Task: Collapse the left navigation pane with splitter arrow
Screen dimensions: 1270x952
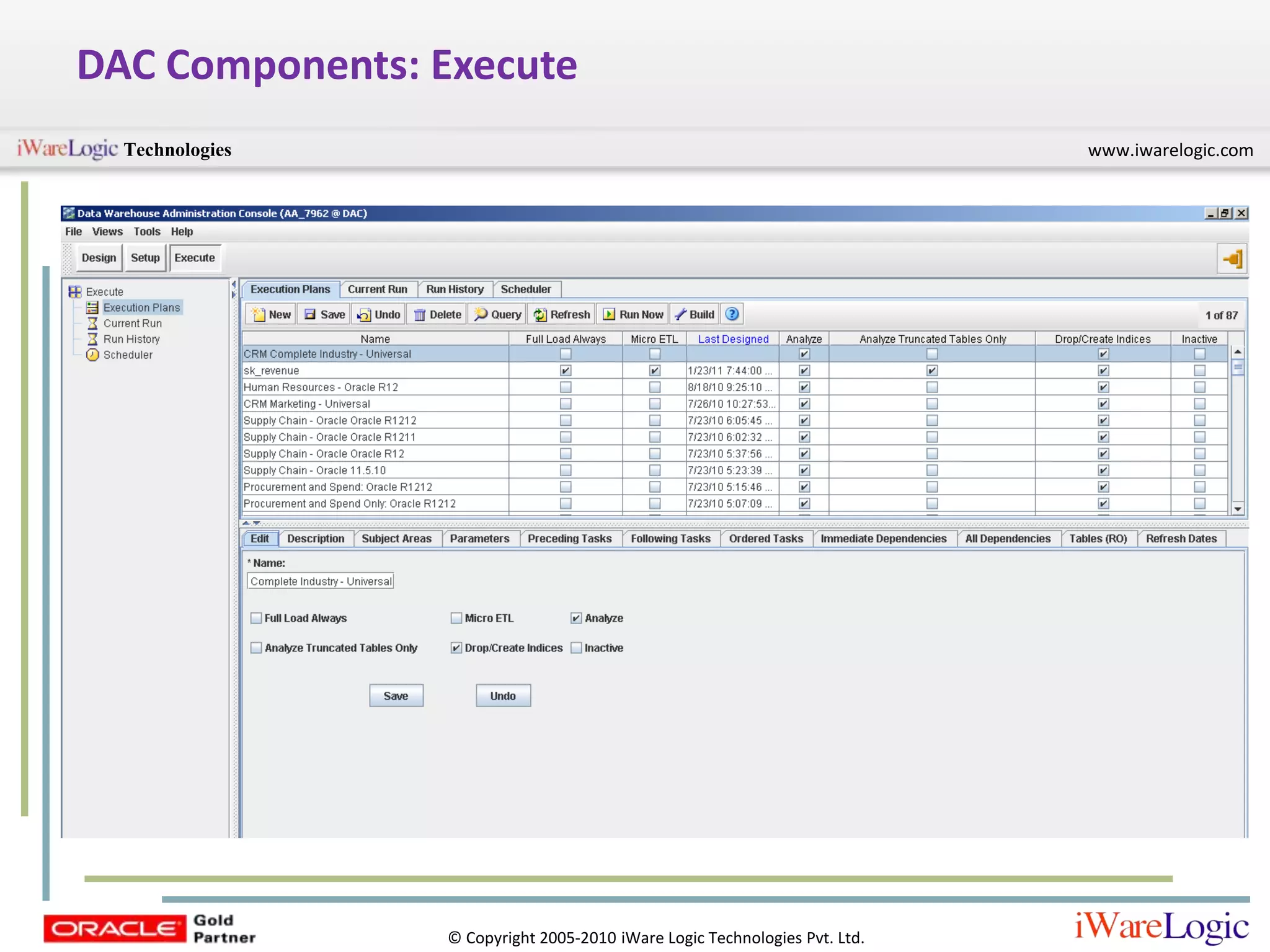Action: tap(234, 285)
